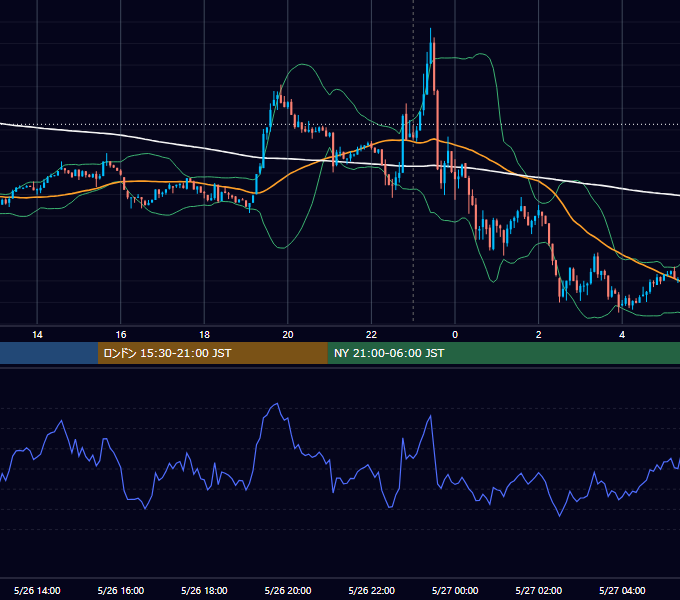Screen dimensions: 680x600
Task: Click the oscillator's lowest trough after 02:00
Action: point(559,516)
